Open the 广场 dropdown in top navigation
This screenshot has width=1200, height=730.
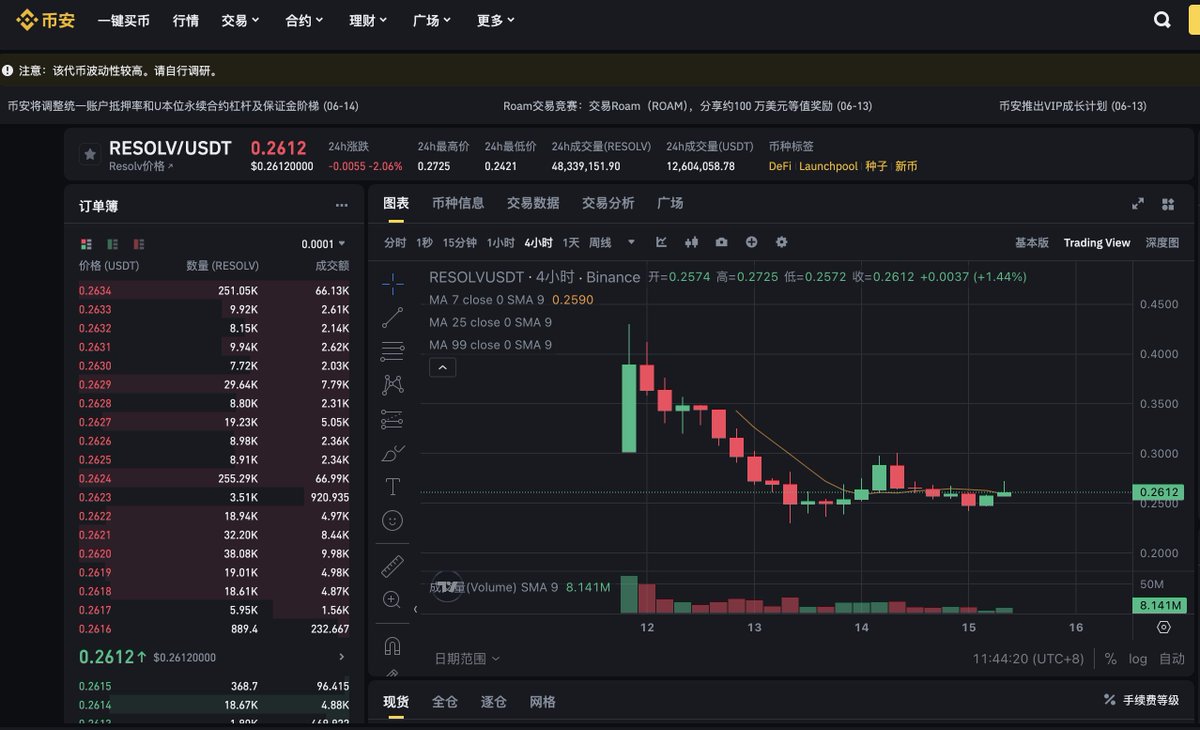click(433, 20)
